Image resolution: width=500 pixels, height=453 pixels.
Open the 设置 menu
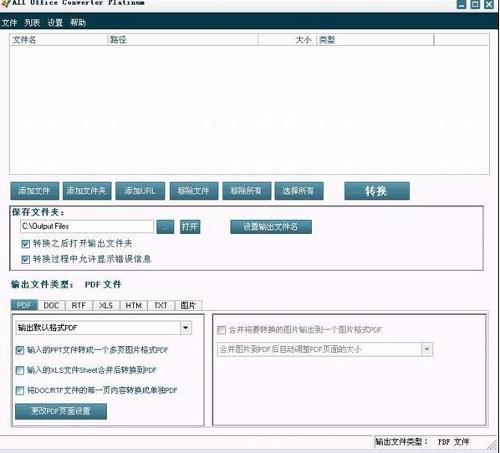coord(55,23)
